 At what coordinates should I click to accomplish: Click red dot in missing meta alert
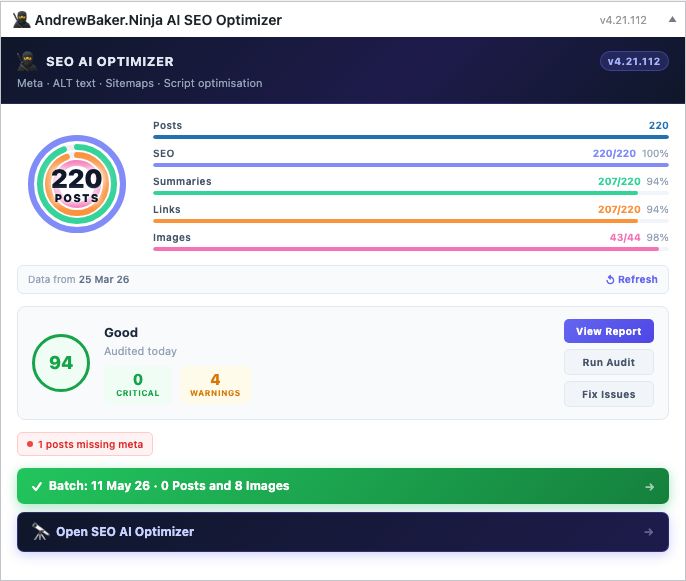[30, 444]
